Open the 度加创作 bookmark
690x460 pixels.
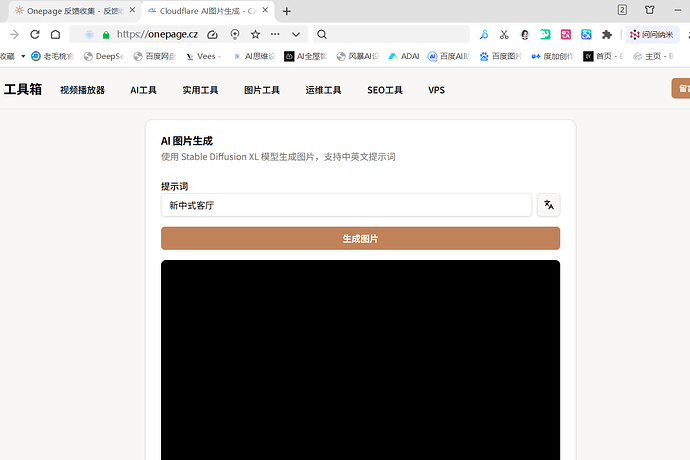coord(552,56)
